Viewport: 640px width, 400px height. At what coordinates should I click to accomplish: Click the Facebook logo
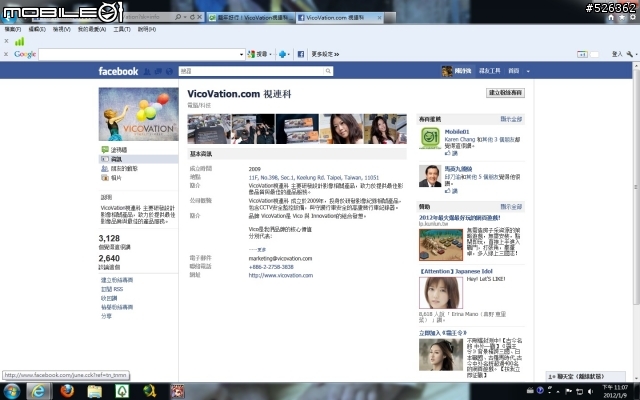click(118, 71)
